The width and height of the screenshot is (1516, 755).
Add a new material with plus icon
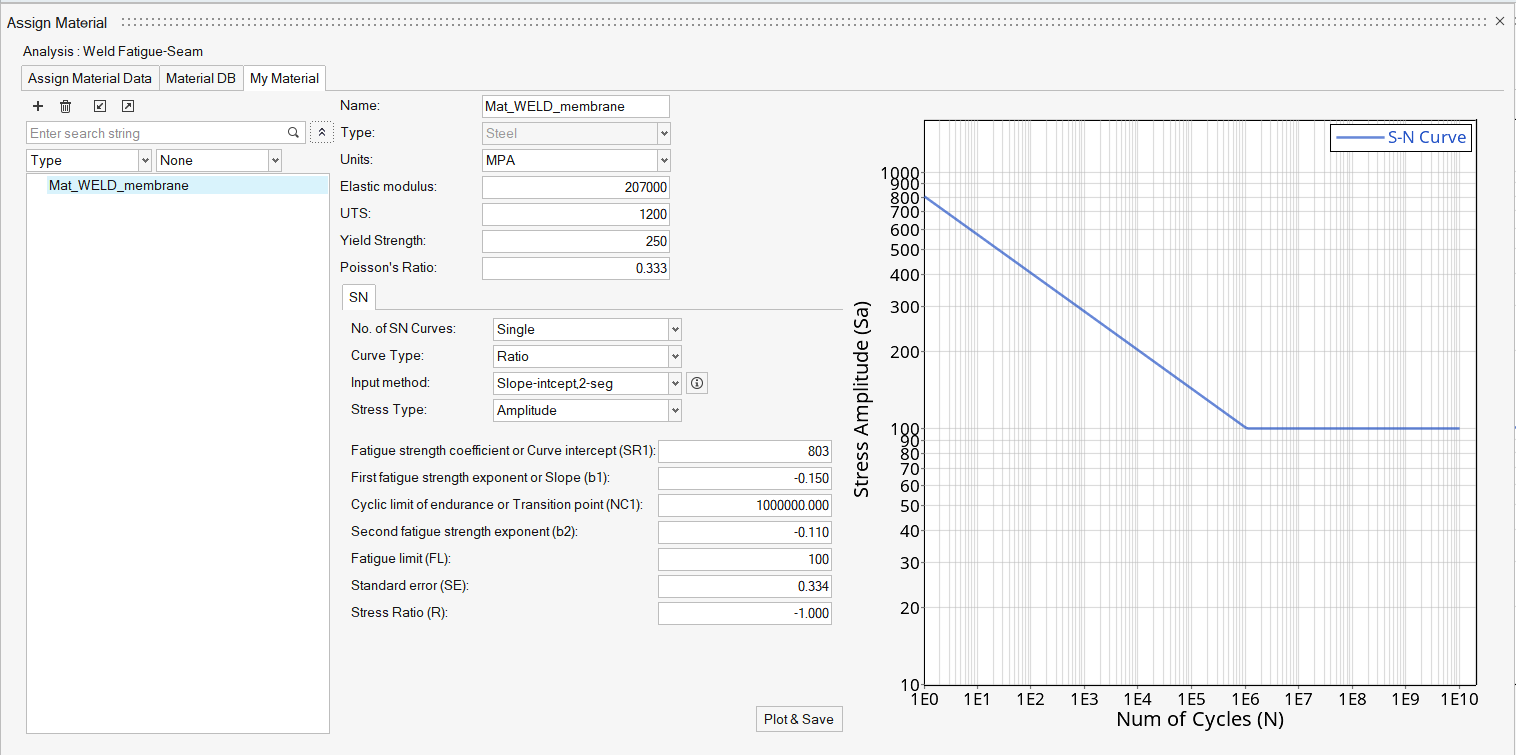click(x=38, y=106)
